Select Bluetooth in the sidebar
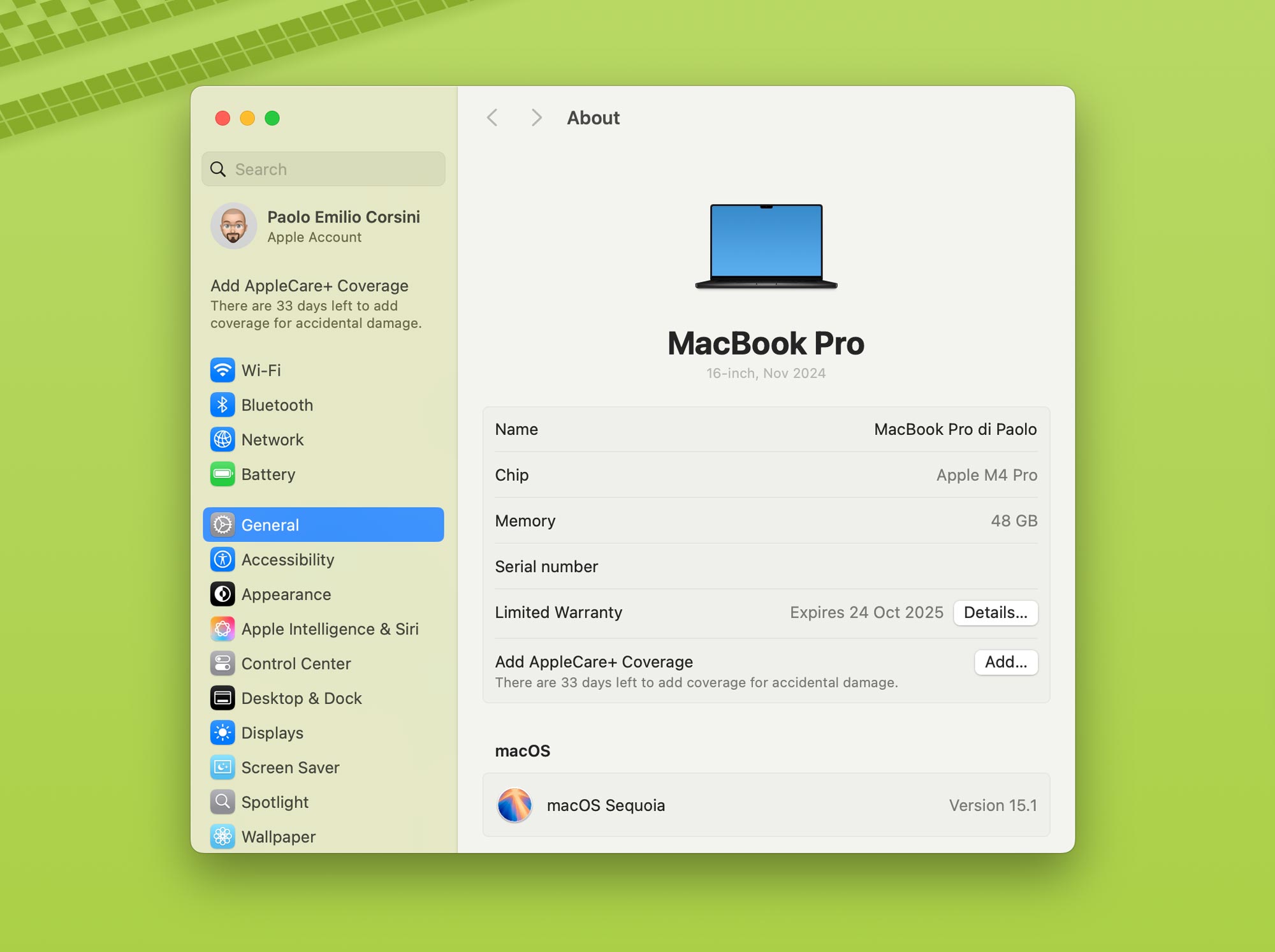1275x952 pixels. (x=323, y=405)
